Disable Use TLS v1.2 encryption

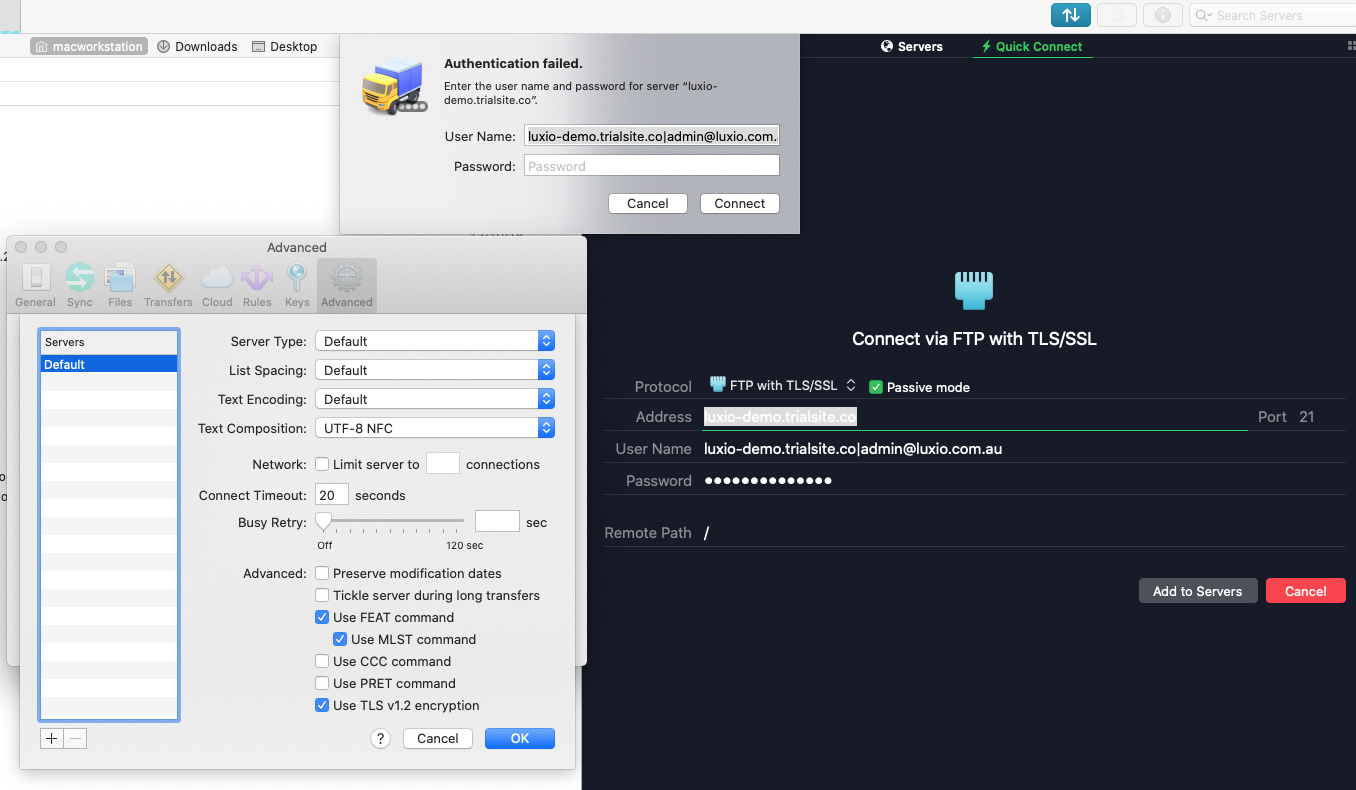322,706
